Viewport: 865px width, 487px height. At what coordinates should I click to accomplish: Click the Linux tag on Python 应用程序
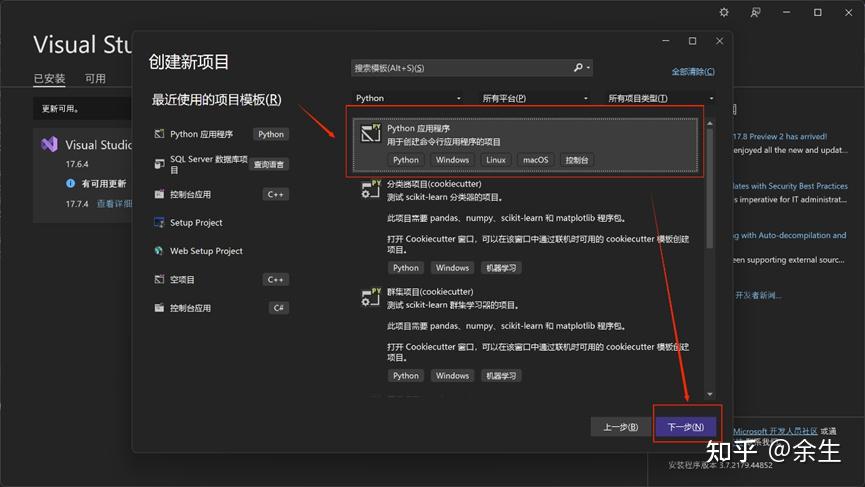click(x=495, y=160)
